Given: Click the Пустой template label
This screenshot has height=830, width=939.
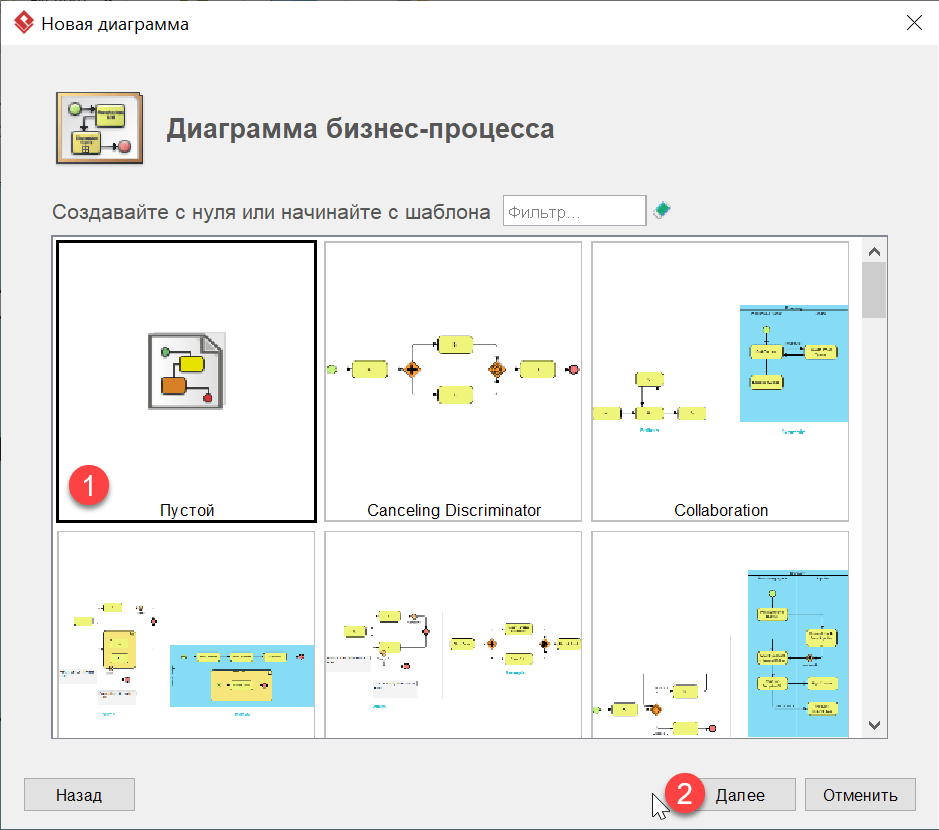Looking at the screenshot, I should pyautogui.click(x=187, y=510).
